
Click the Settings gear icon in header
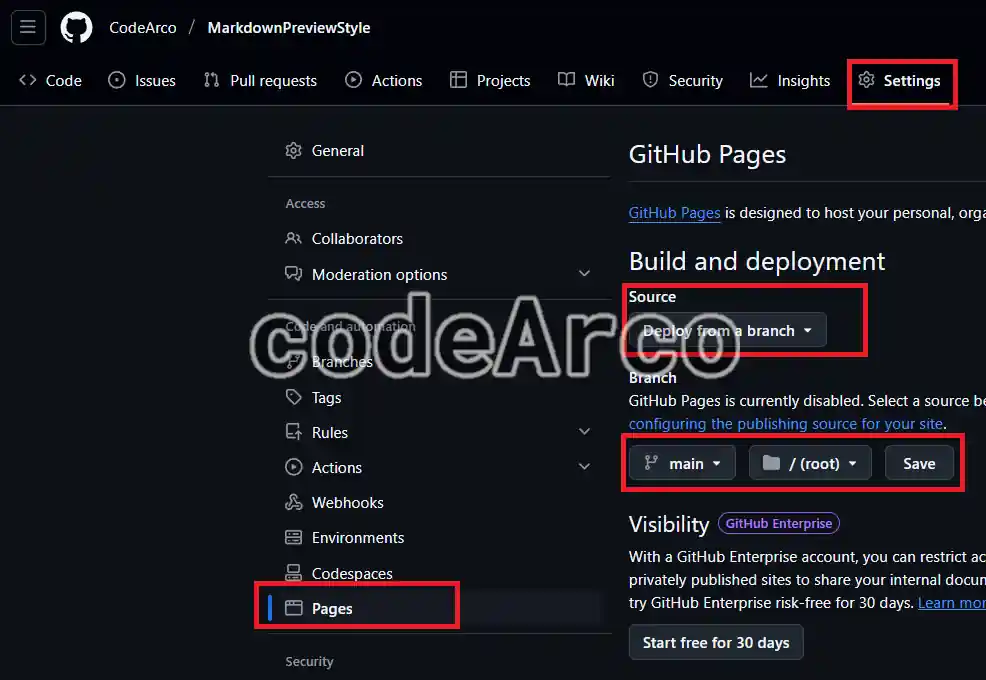point(867,80)
